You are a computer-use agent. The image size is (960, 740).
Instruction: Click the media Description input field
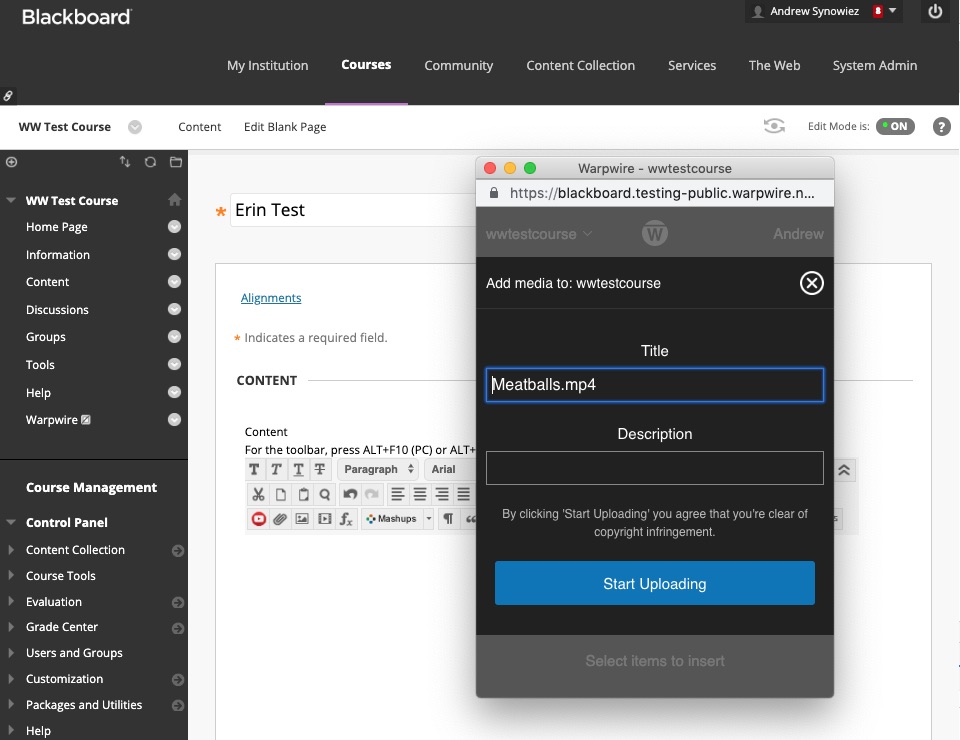654,468
